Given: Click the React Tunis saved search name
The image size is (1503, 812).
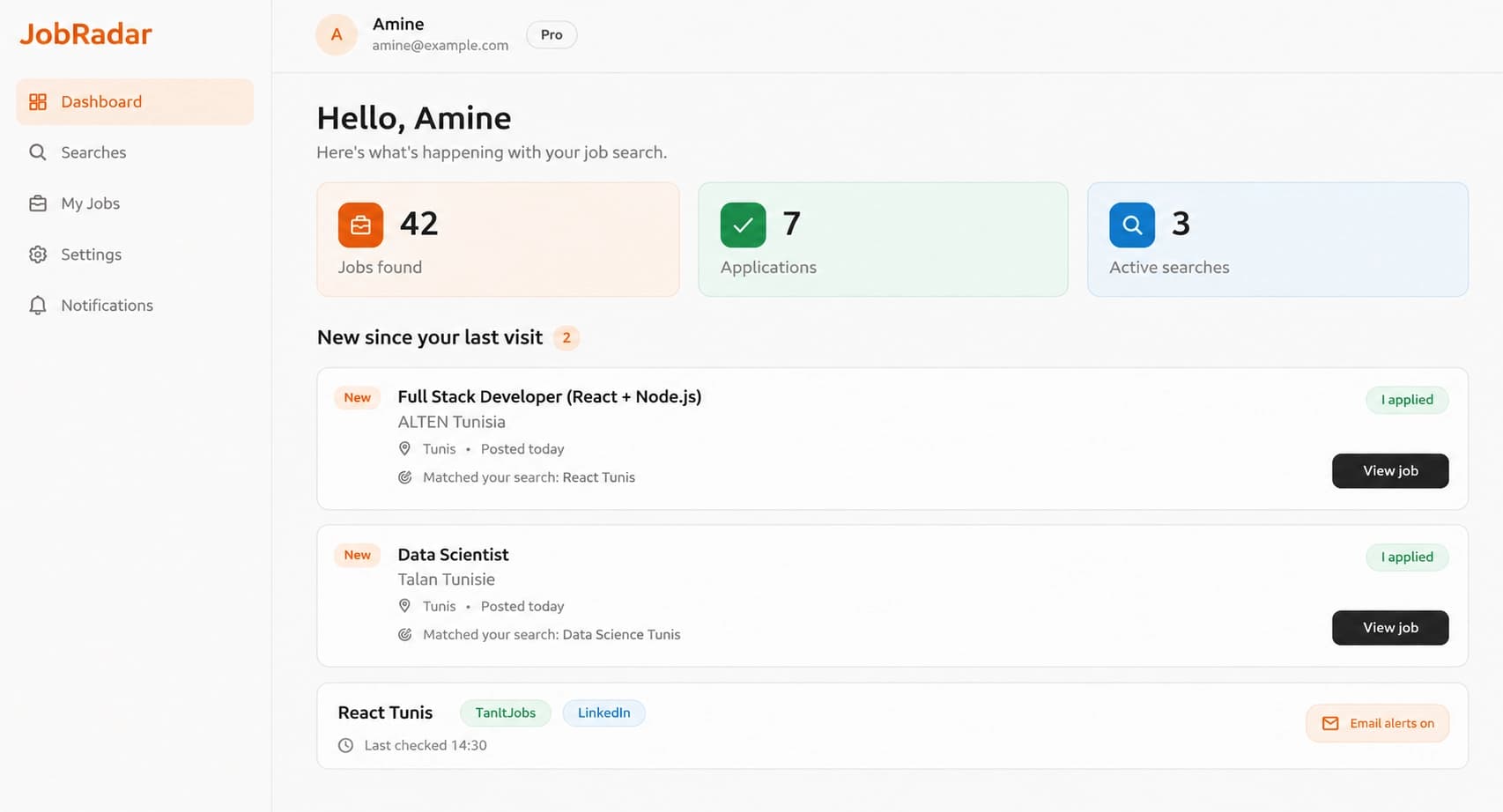Looking at the screenshot, I should click(x=385, y=713).
